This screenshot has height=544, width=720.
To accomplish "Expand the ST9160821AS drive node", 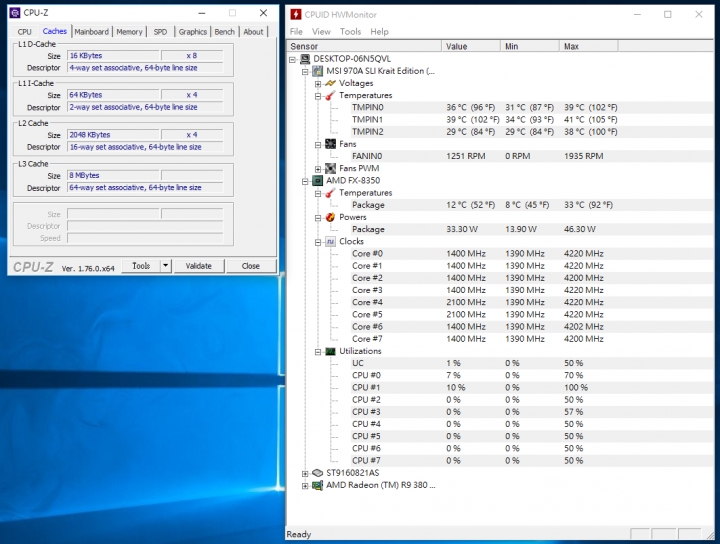I will pyautogui.click(x=305, y=473).
